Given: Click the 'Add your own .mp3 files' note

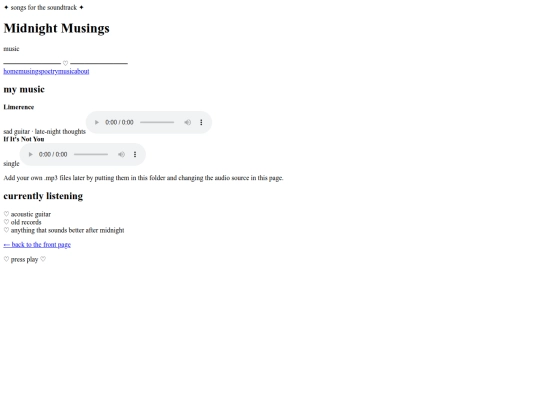Looking at the screenshot, I should click(x=143, y=178).
